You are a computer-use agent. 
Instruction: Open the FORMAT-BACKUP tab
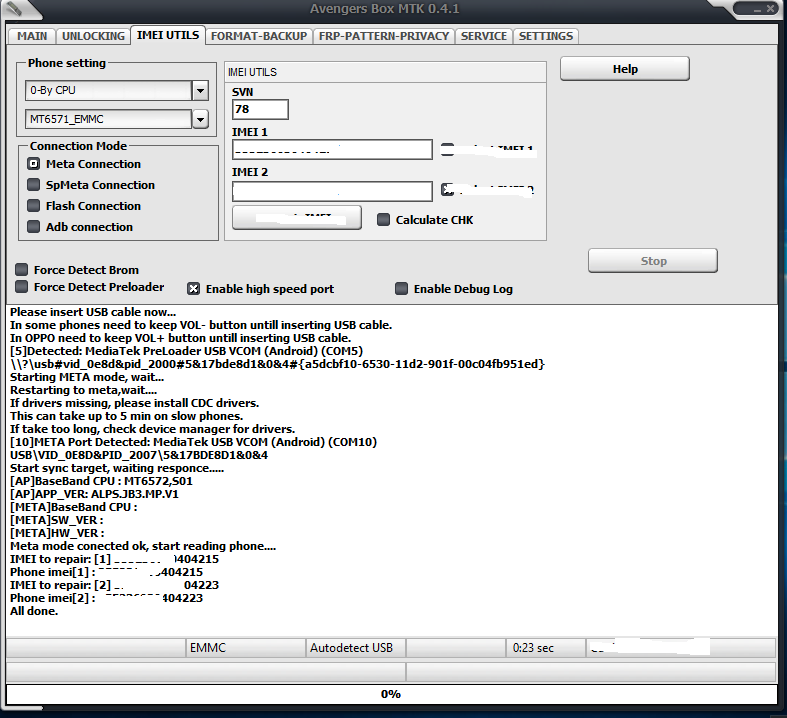pos(259,36)
